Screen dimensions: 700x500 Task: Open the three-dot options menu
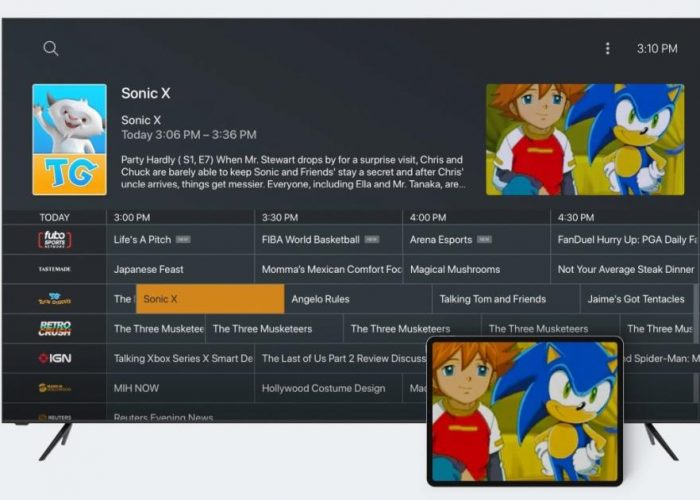point(607,48)
